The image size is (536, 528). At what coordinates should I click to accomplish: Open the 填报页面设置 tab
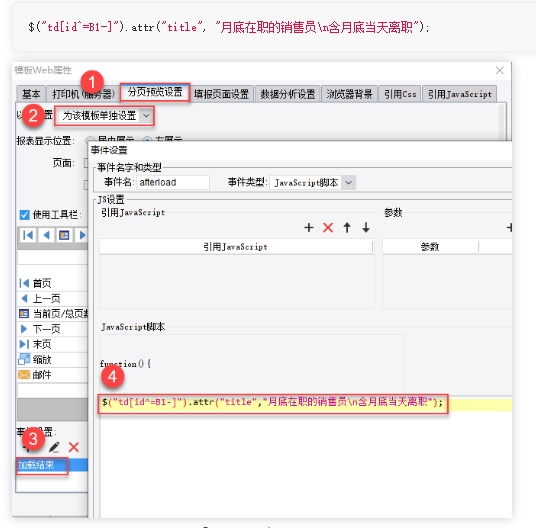point(221,94)
